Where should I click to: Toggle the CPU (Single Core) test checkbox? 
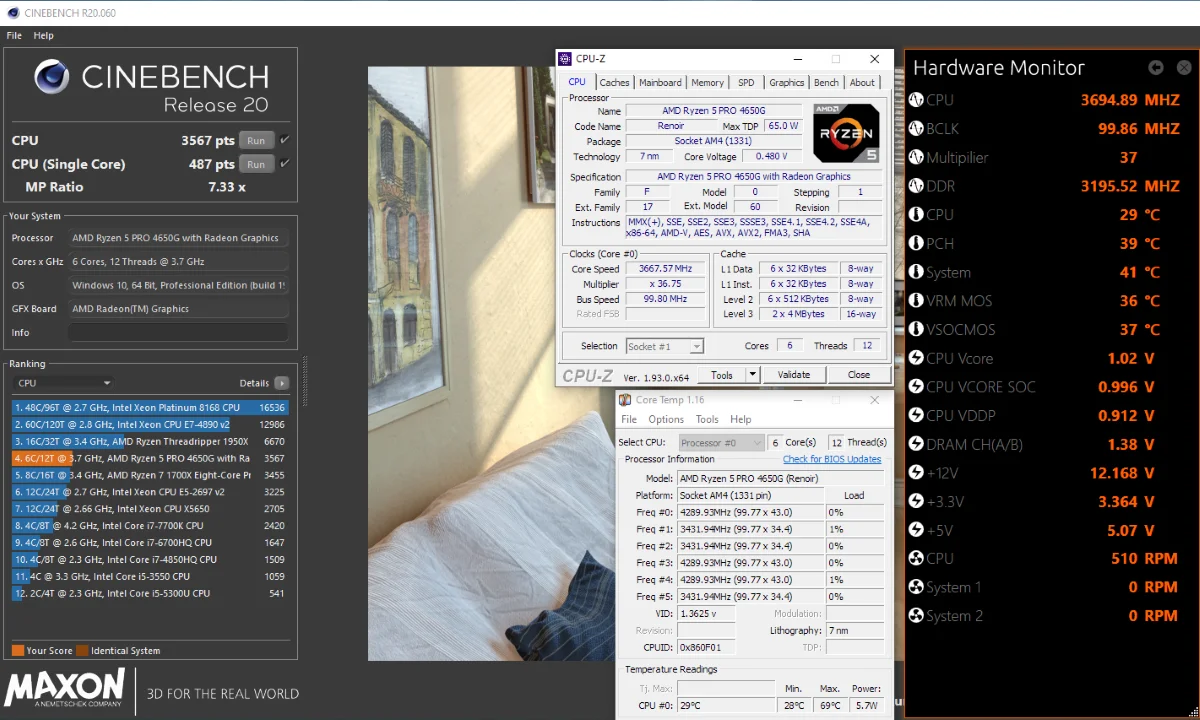pyautogui.click(x=285, y=164)
